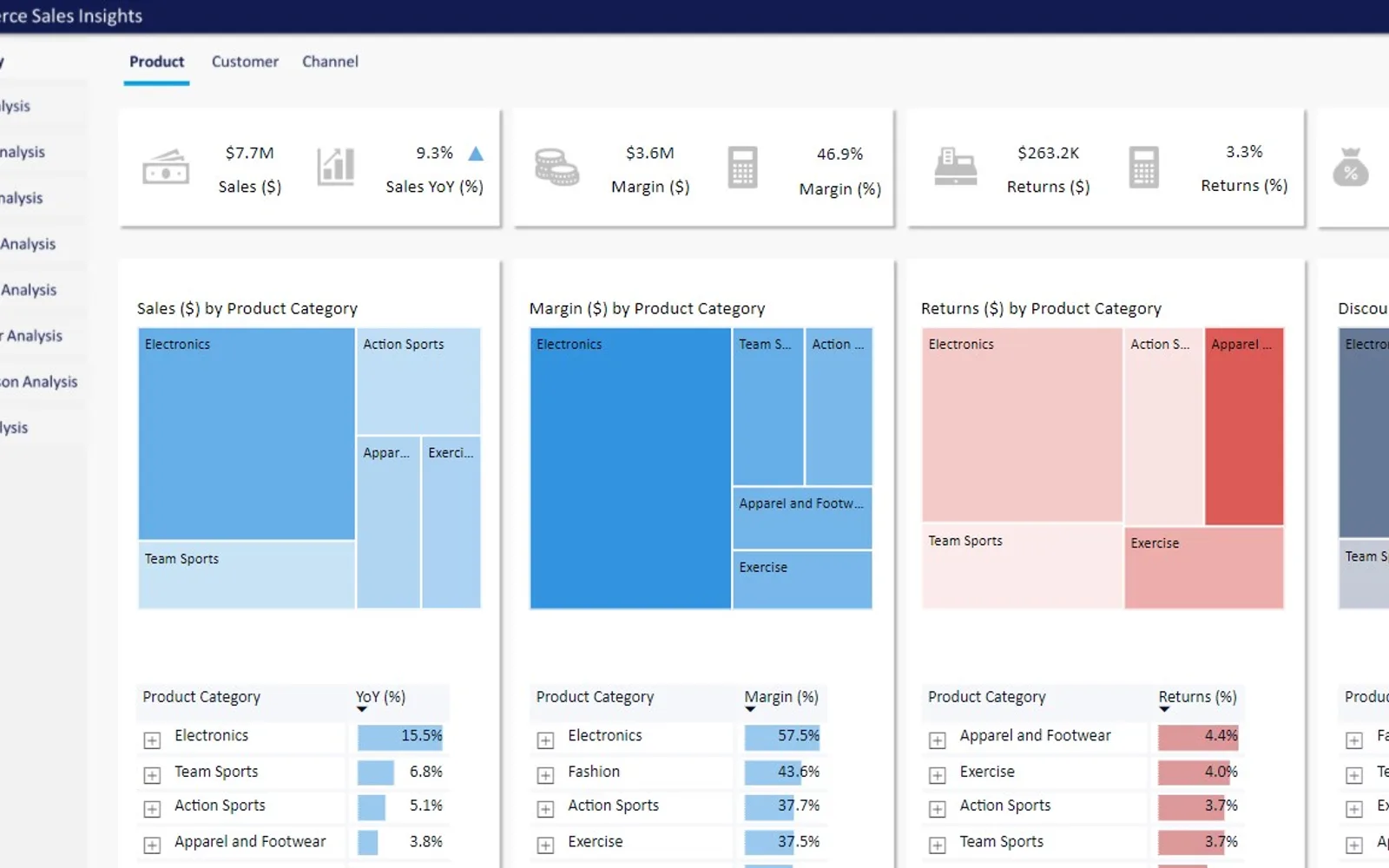Click the $263.2K Returns value
This screenshot has width=1389, height=868.
pos(1049,153)
